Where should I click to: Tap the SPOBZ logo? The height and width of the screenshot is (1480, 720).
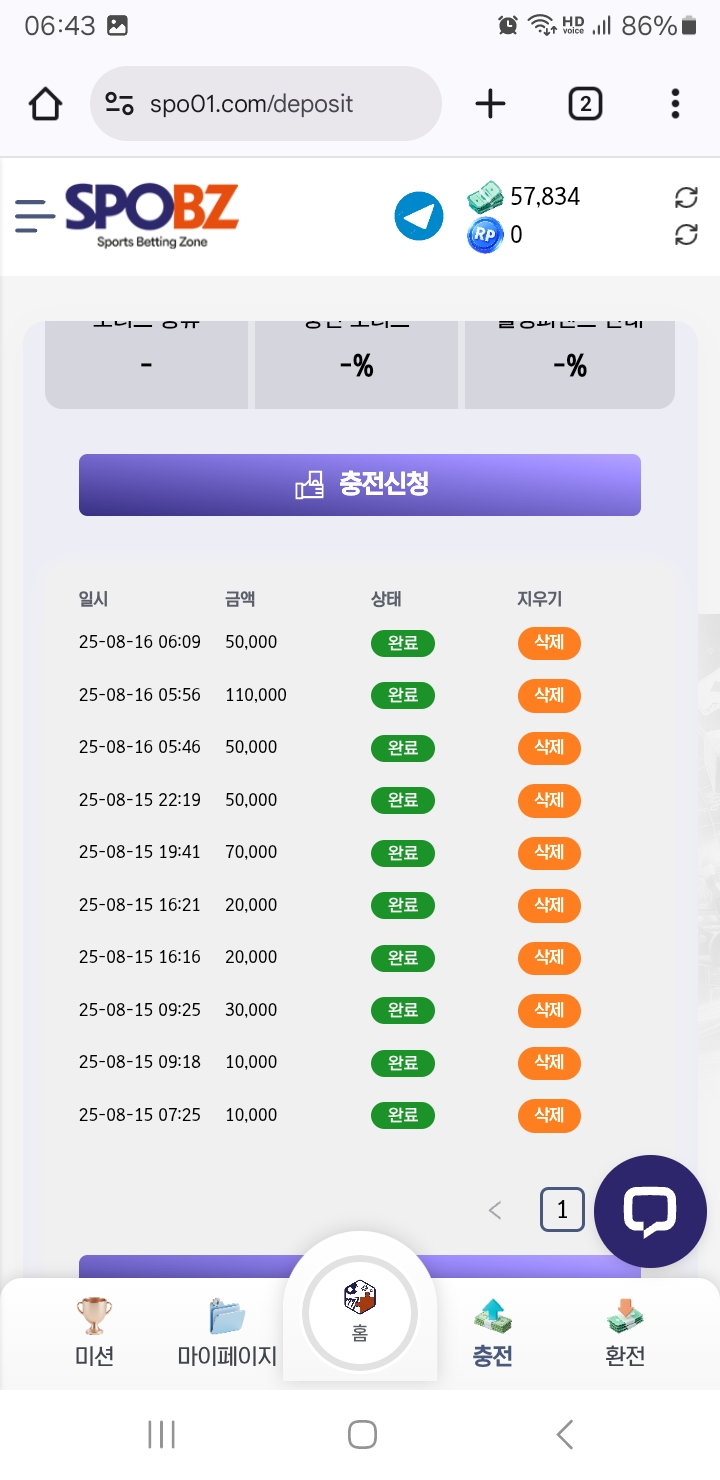pos(152,214)
